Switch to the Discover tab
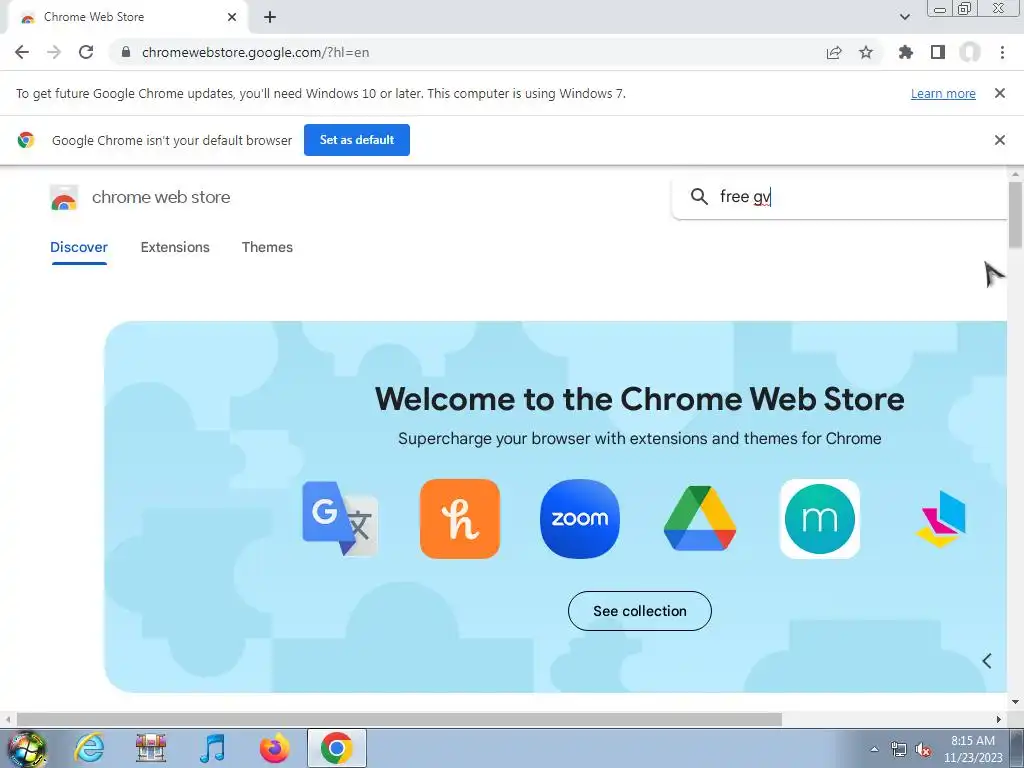This screenshot has height=768, width=1024. coord(79,248)
